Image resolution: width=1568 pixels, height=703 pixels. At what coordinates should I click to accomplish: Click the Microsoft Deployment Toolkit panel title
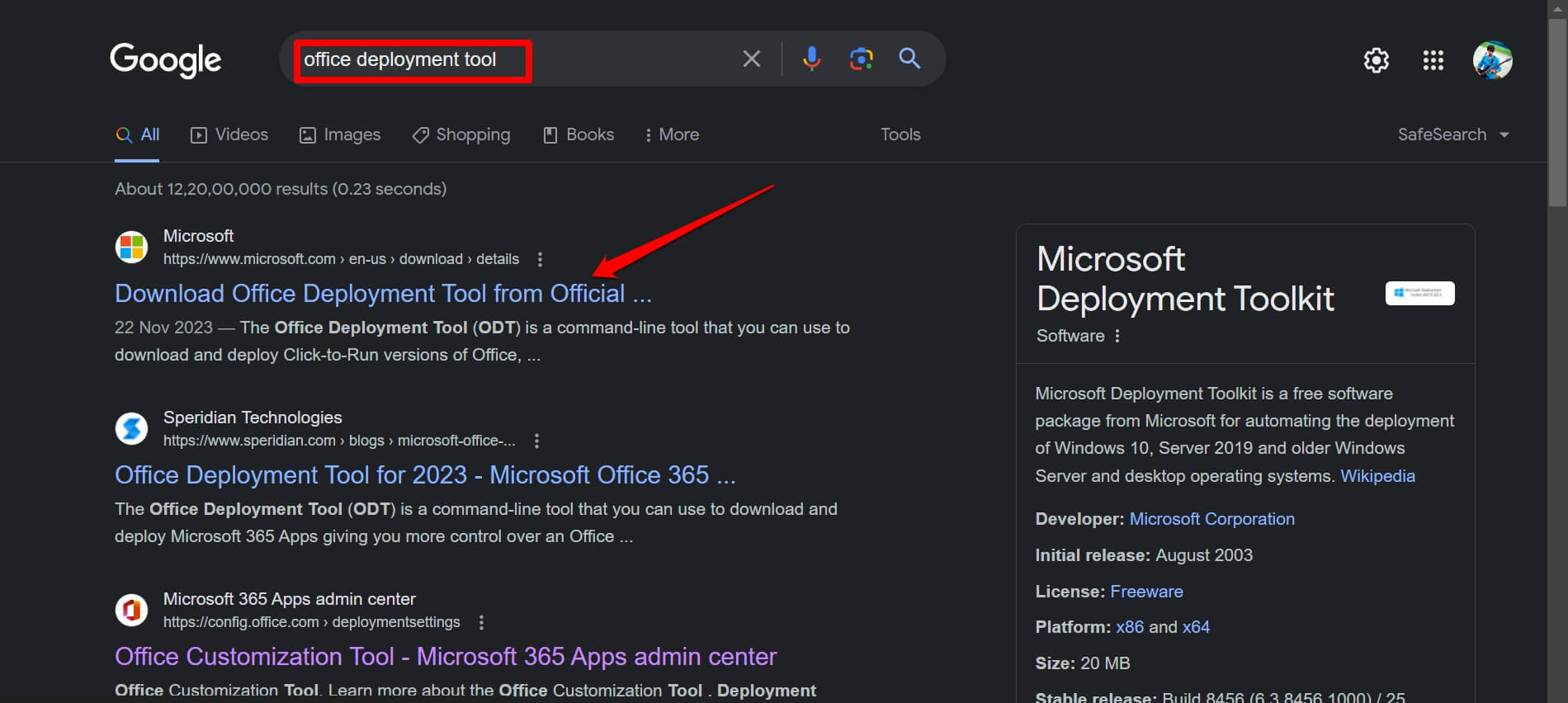point(1184,279)
